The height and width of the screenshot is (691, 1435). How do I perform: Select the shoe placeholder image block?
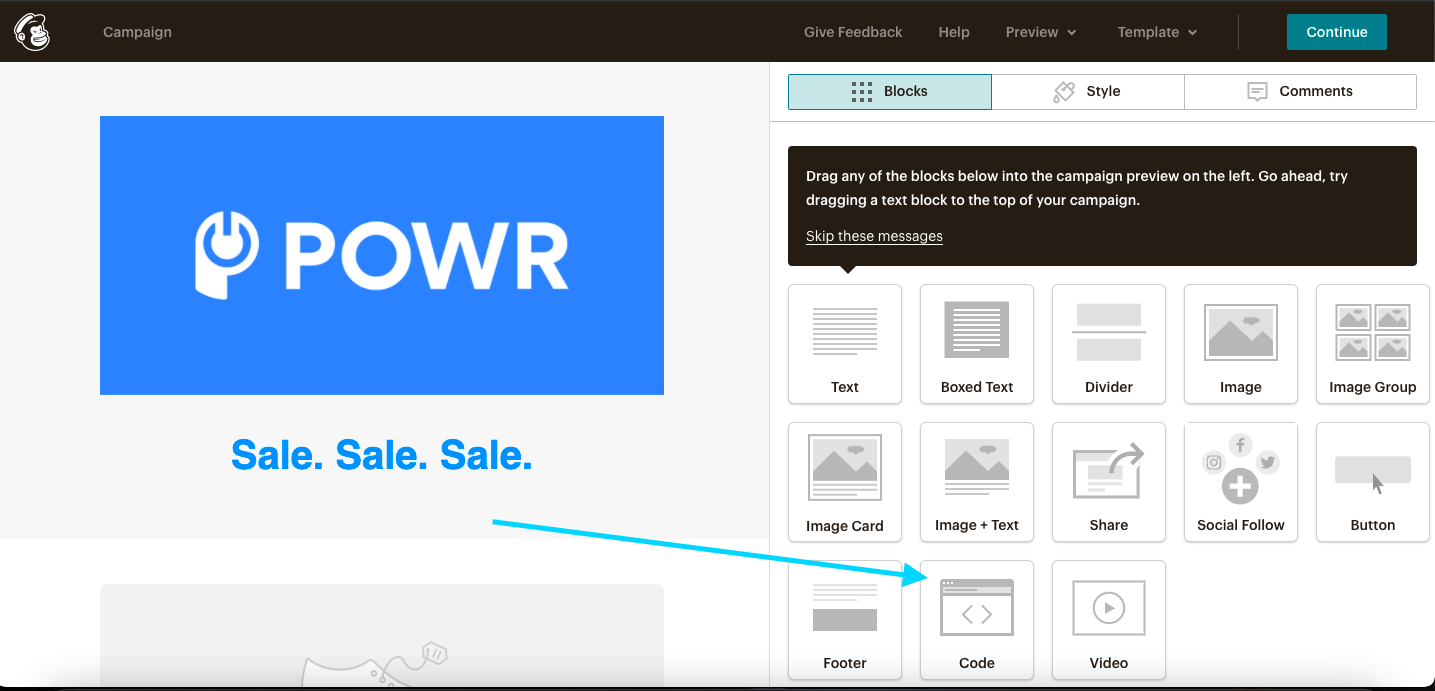pos(382,636)
